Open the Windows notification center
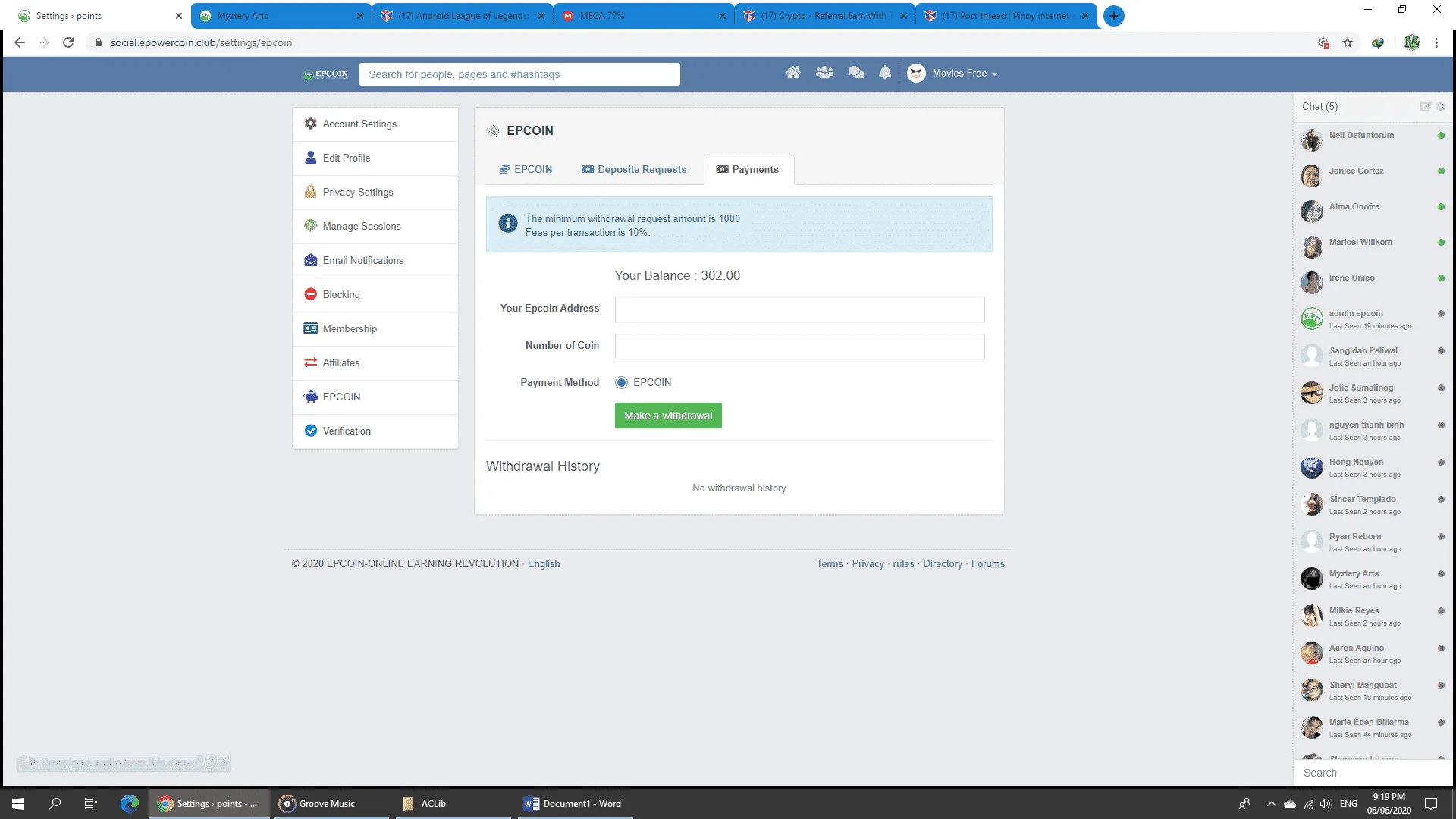The width and height of the screenshot is (1456, 819). pyautogui.click(x=1431, y=804)
